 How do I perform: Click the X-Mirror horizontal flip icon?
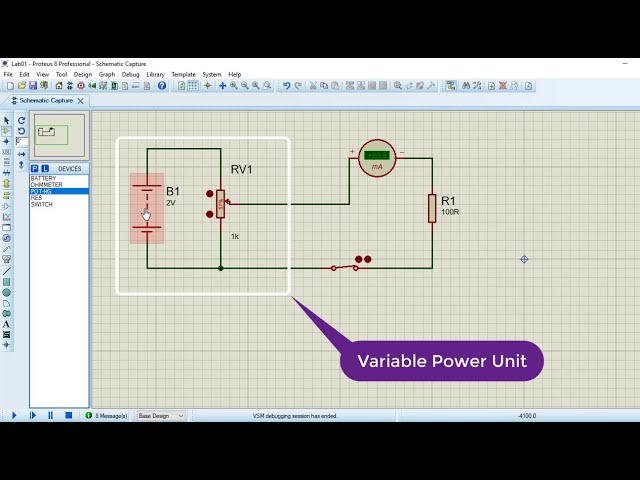22,154
